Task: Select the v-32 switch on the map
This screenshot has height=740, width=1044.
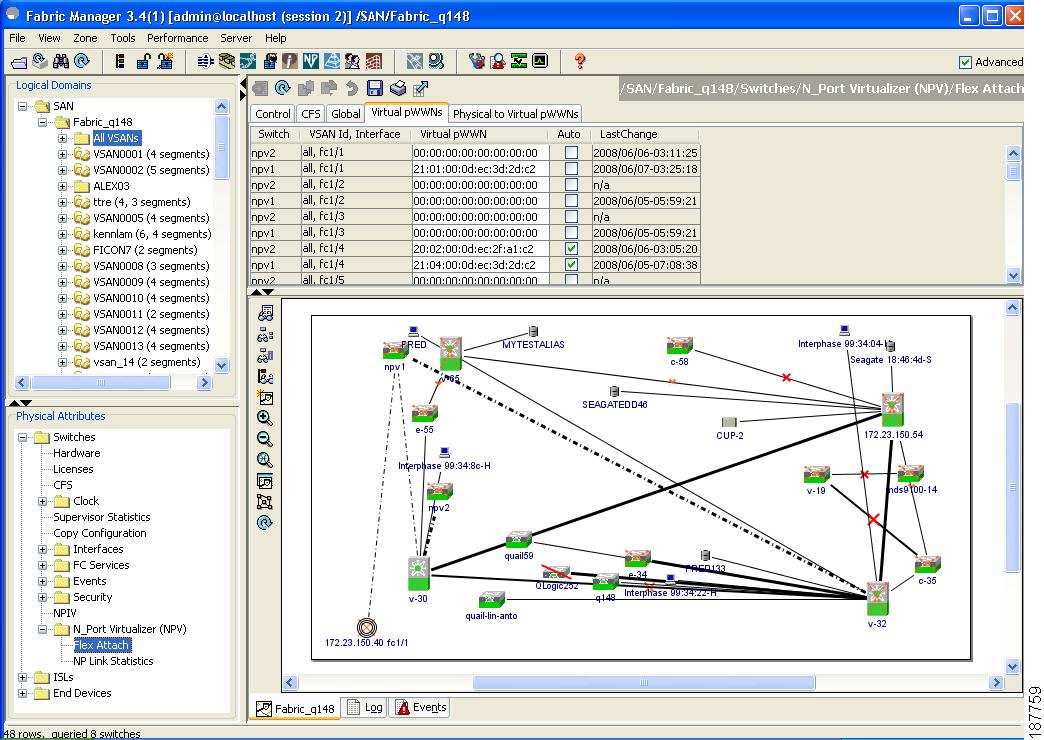Action: (x=877, y=598)
